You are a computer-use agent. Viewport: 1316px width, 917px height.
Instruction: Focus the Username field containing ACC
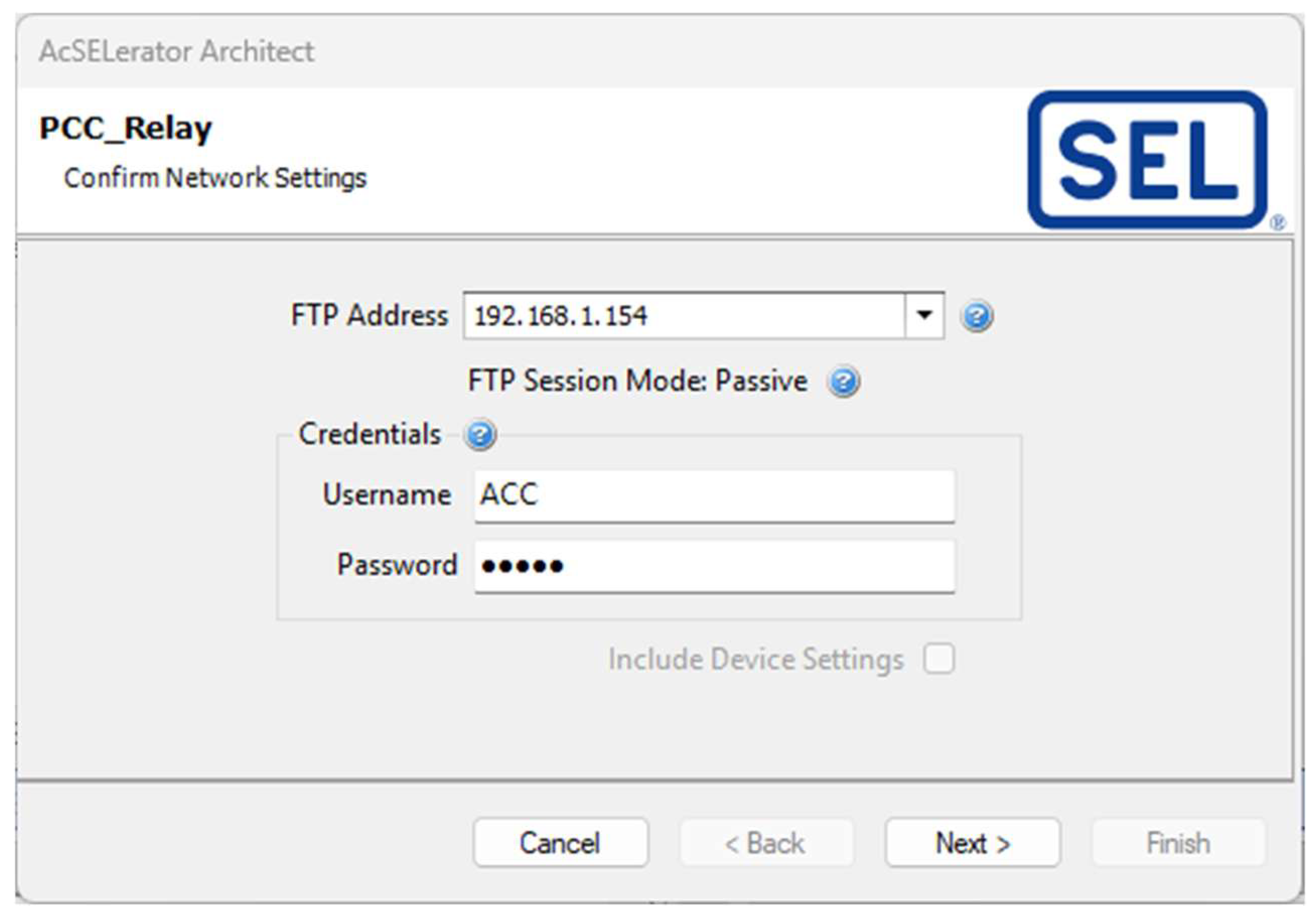pos(713,496)
